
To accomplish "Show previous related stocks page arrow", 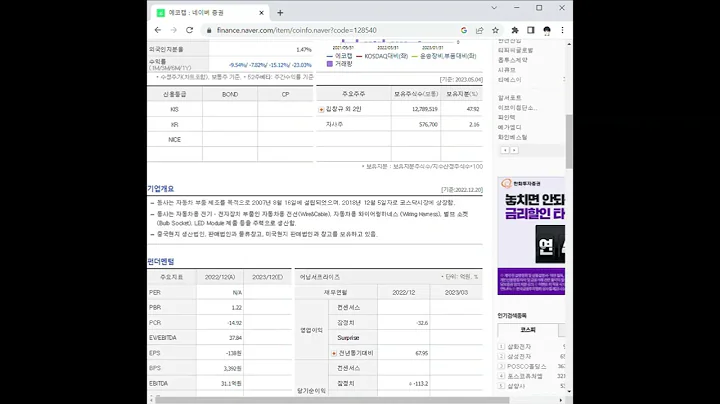I will pyautogui.click(x=505, y=150).
